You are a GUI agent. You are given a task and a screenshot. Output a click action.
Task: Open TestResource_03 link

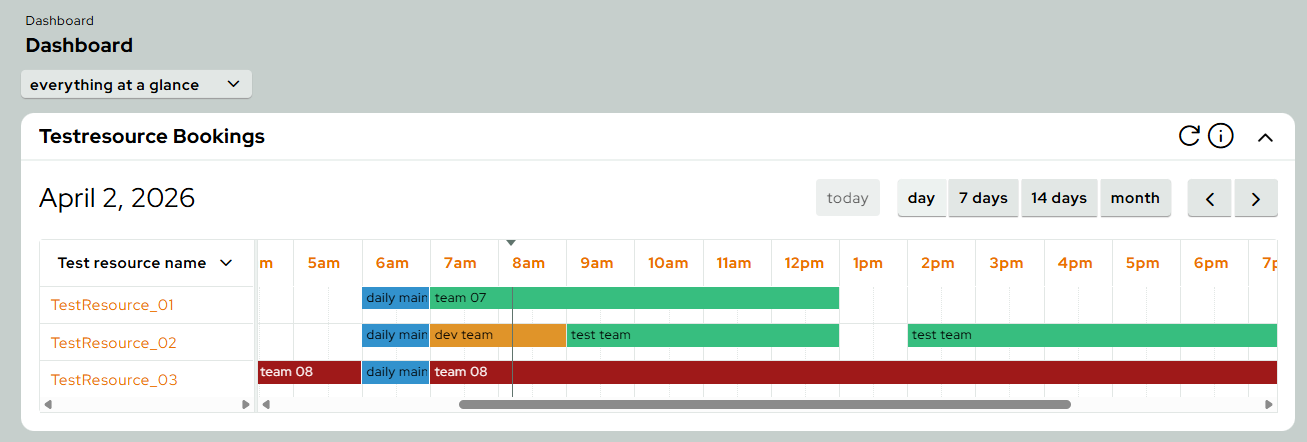coord(114,380)
